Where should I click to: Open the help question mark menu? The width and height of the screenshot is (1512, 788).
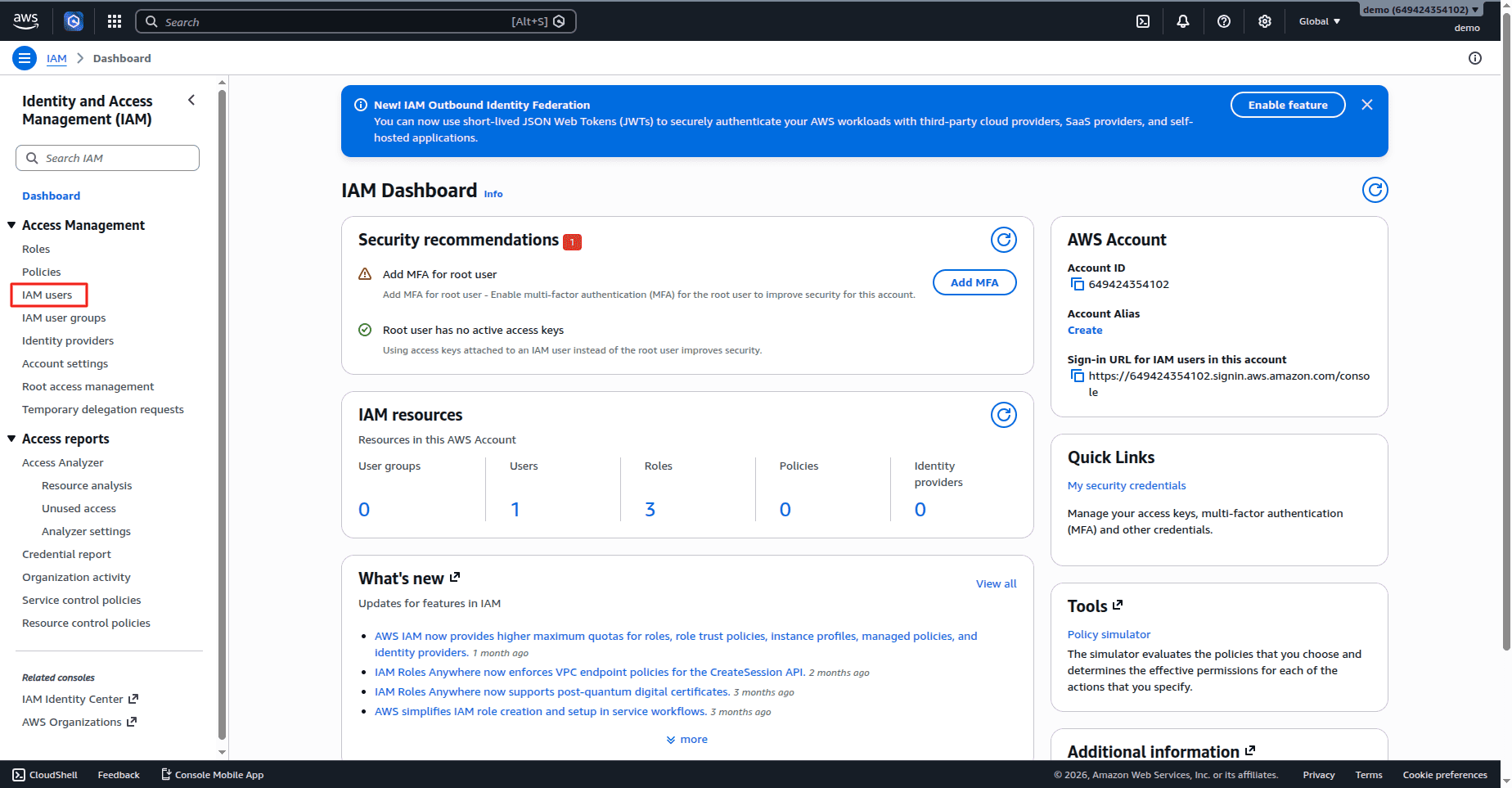tap(1224, 21)
